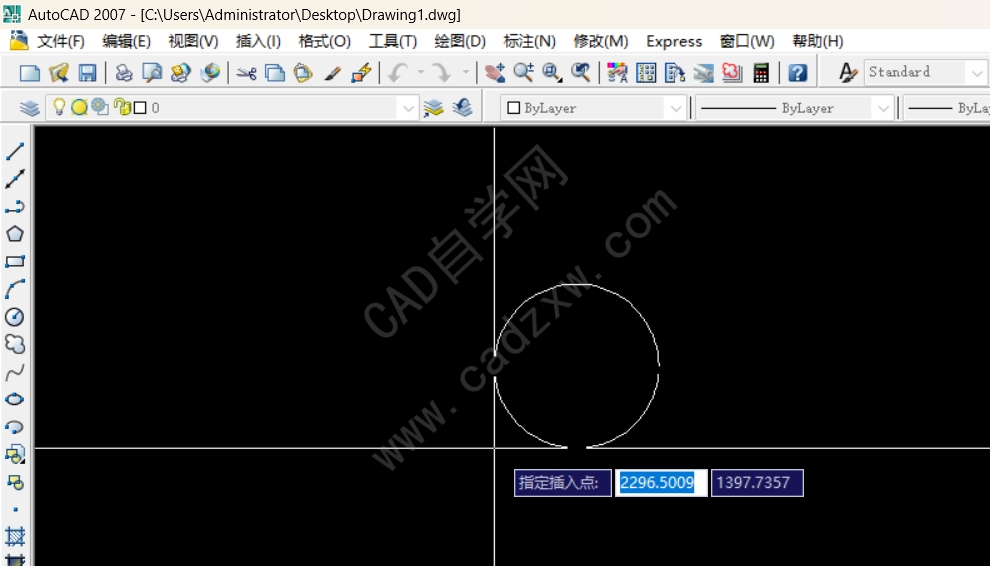Click the Layer Previous icon
The width and height of the screenshot is (990, 566).
[x=462, y=108]
